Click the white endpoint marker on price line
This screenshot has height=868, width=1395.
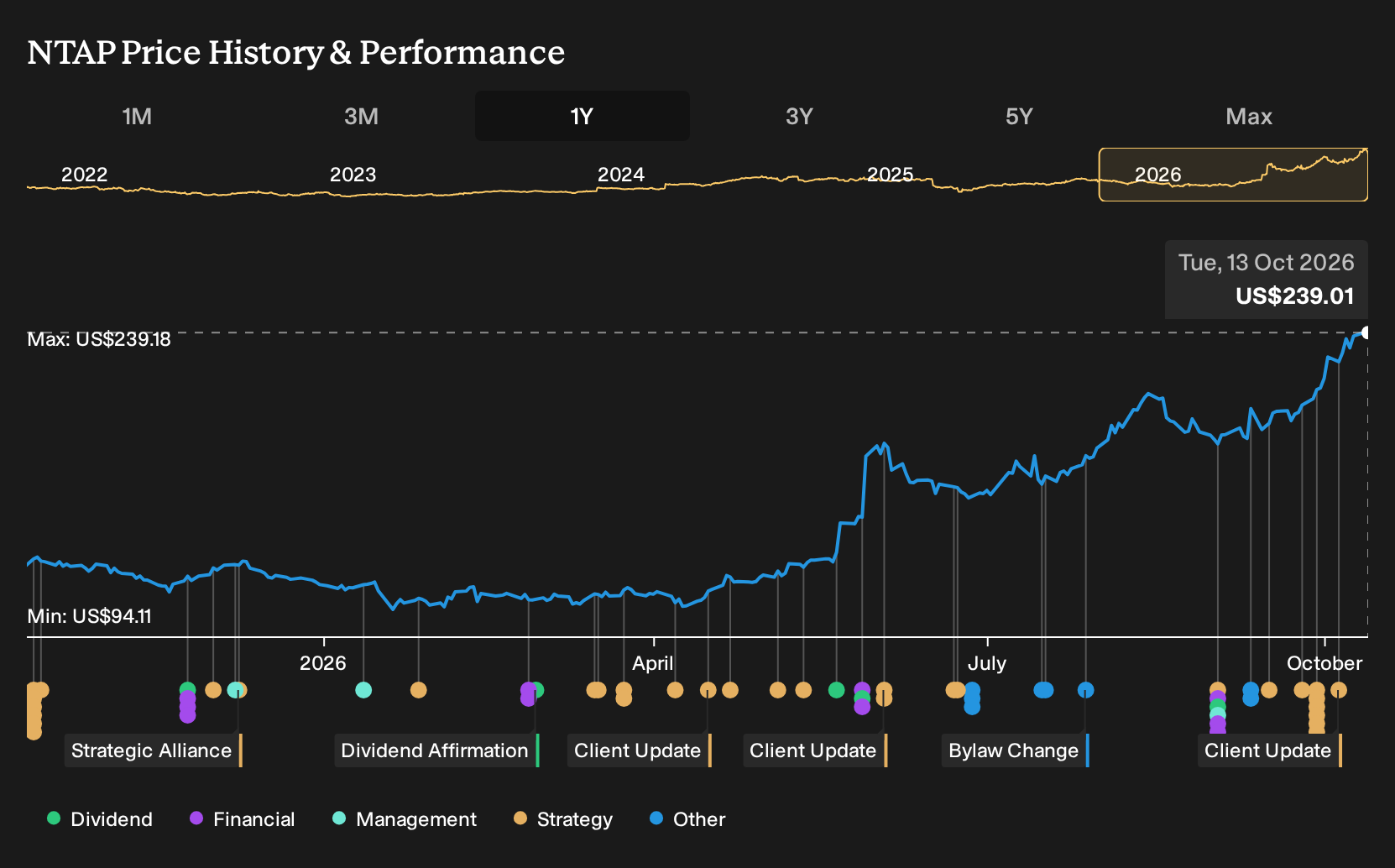1366,332
